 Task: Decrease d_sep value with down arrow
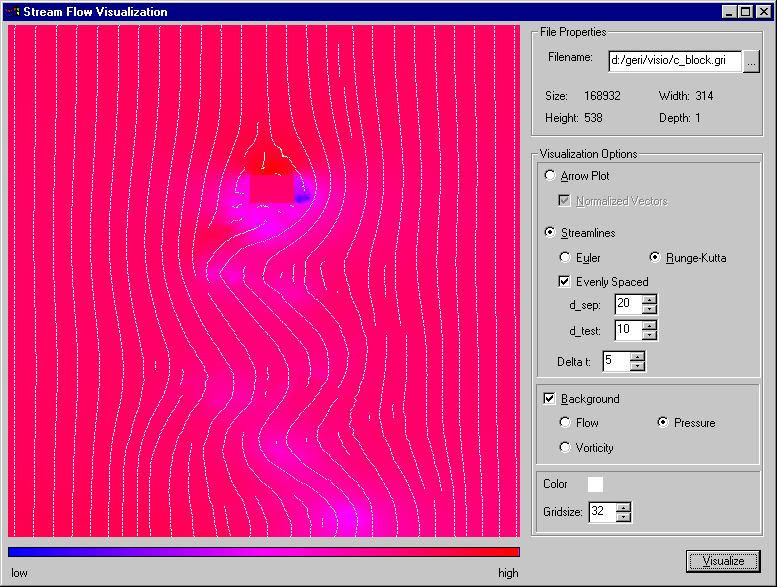click(650, 309)
